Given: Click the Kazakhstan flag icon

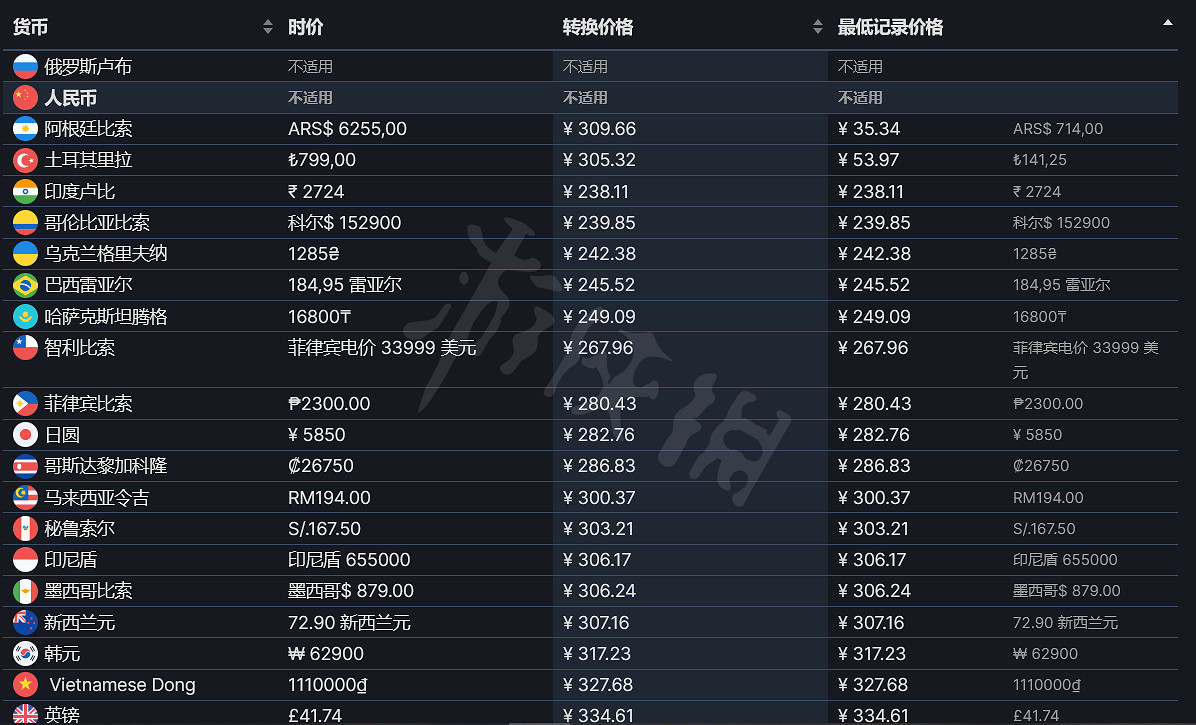Looking at the screenshot, I should tap(25, 317).
